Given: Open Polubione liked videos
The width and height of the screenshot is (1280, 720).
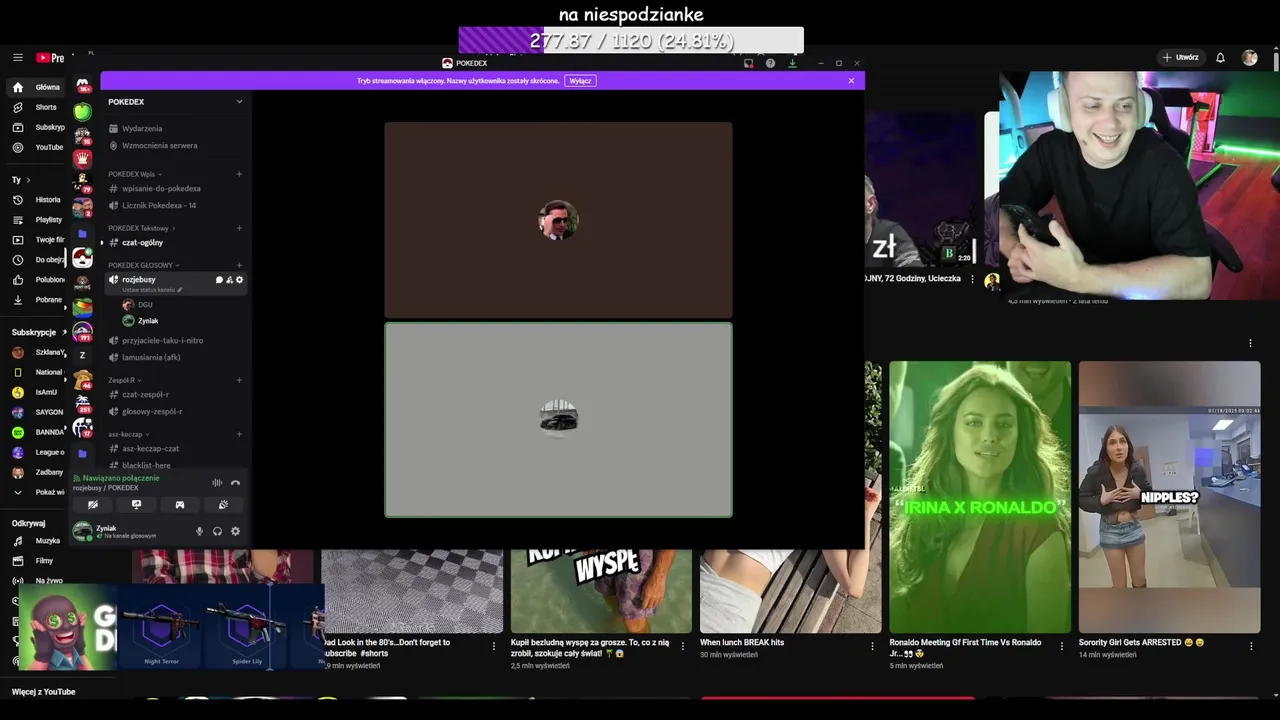Looking at the screenshot, I should tap(37, 280).
